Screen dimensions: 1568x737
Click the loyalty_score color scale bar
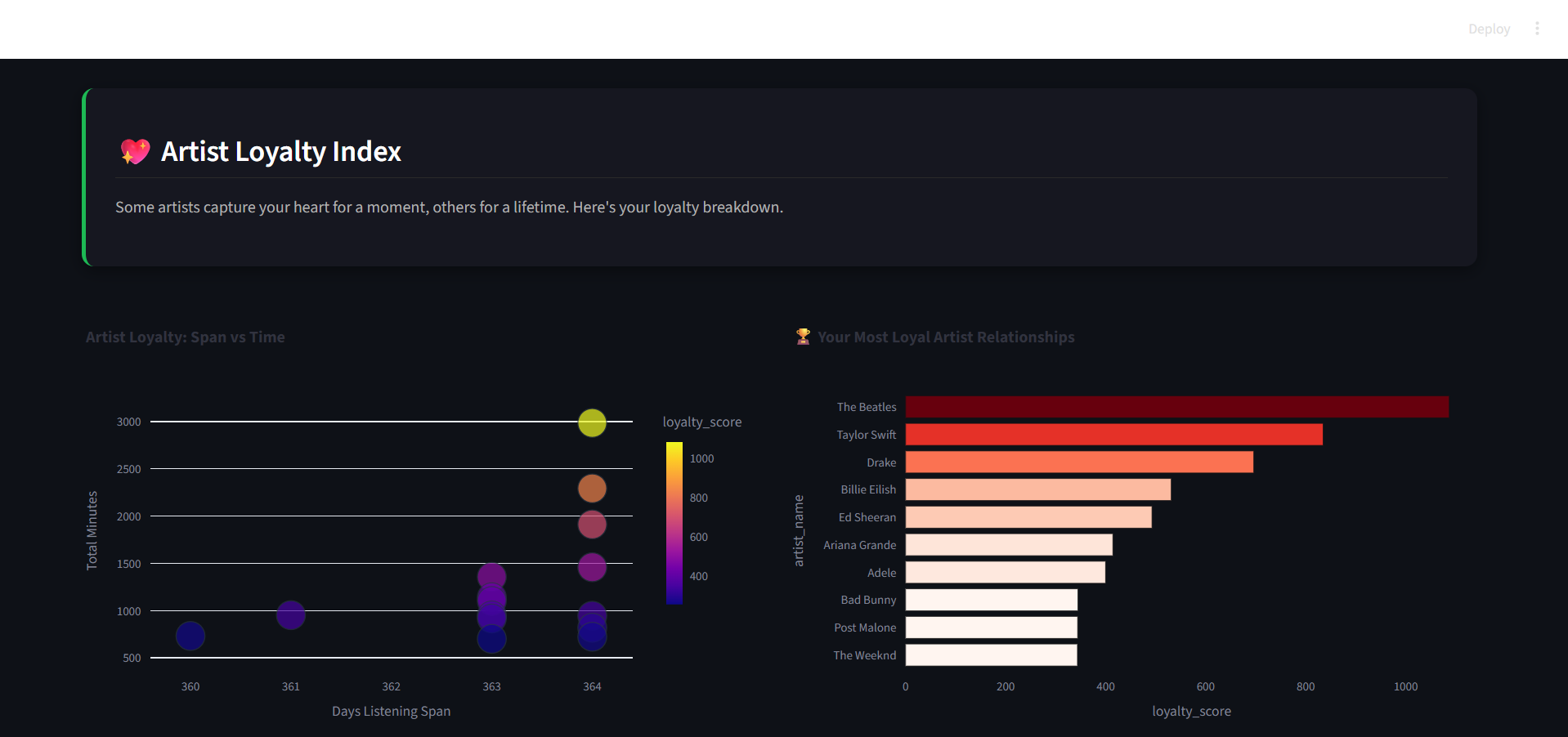(674, 524)
